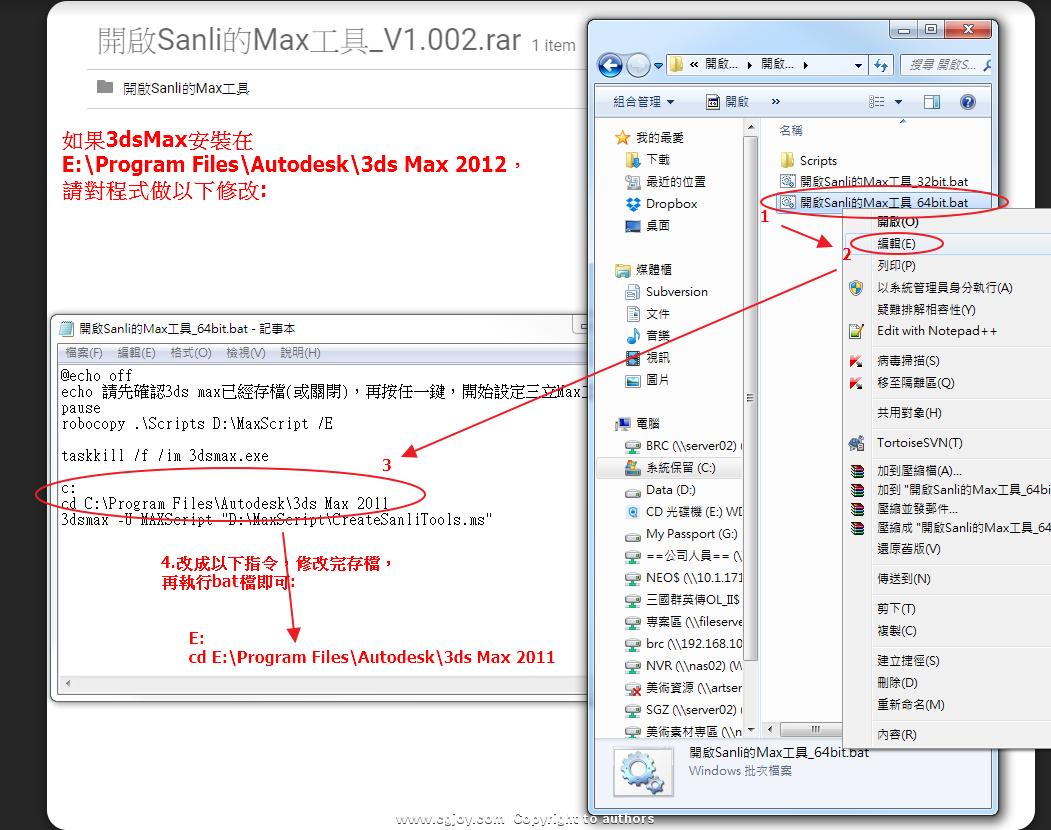Click the 視訊 video library icon
The image size is (1051, 830).
point(633,358)
